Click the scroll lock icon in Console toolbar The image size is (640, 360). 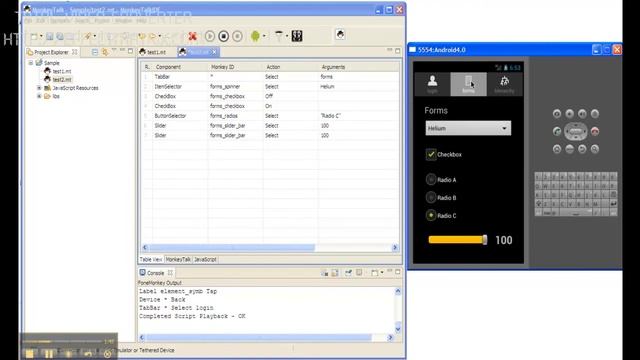click(335, 273)
